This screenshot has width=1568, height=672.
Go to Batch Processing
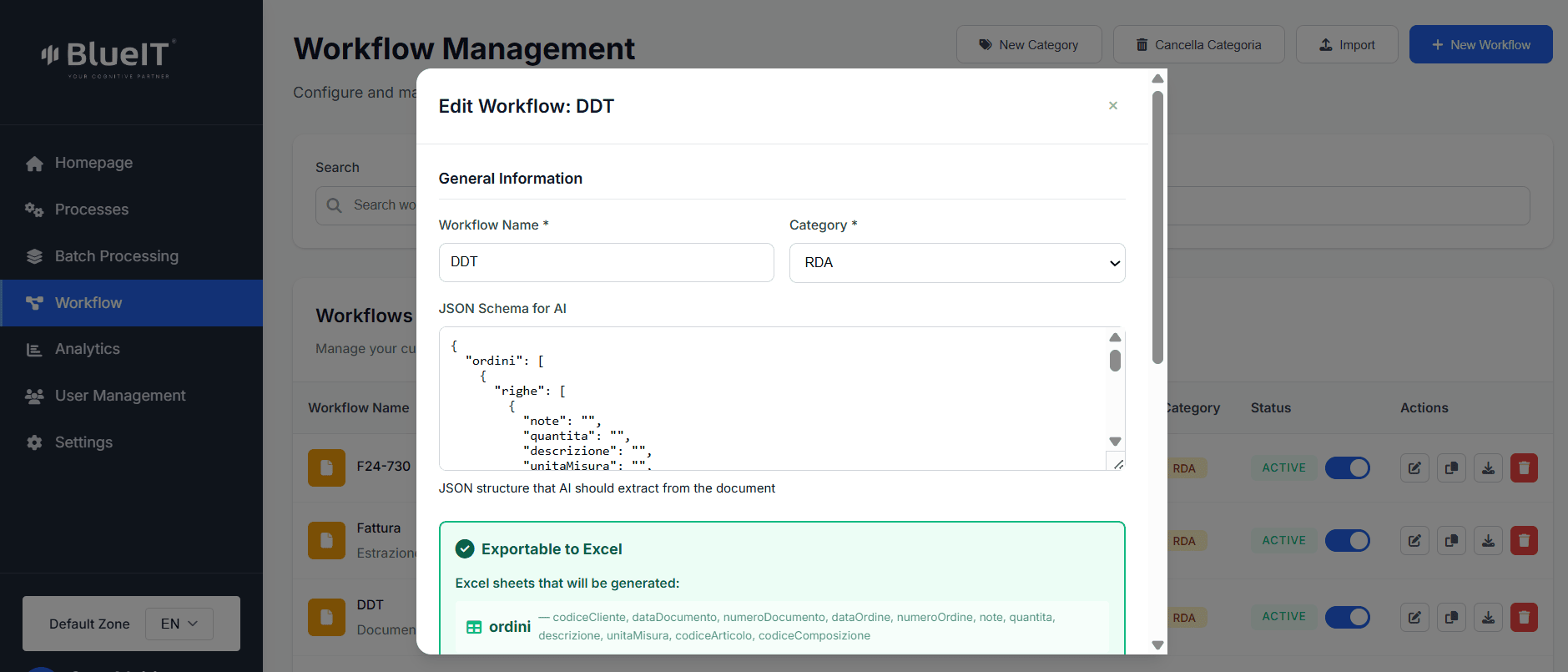[131, 256]
